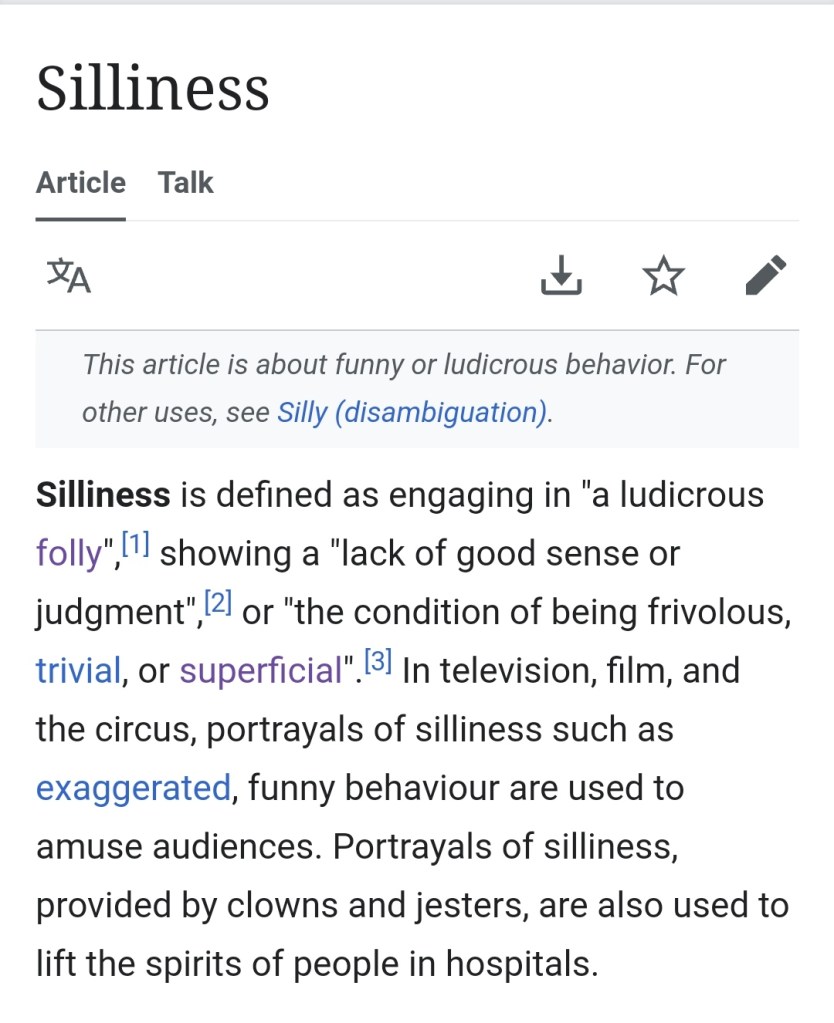Follow the "folly" link
The height and width of the screenshot is (1023, 834).
[69, 553]
